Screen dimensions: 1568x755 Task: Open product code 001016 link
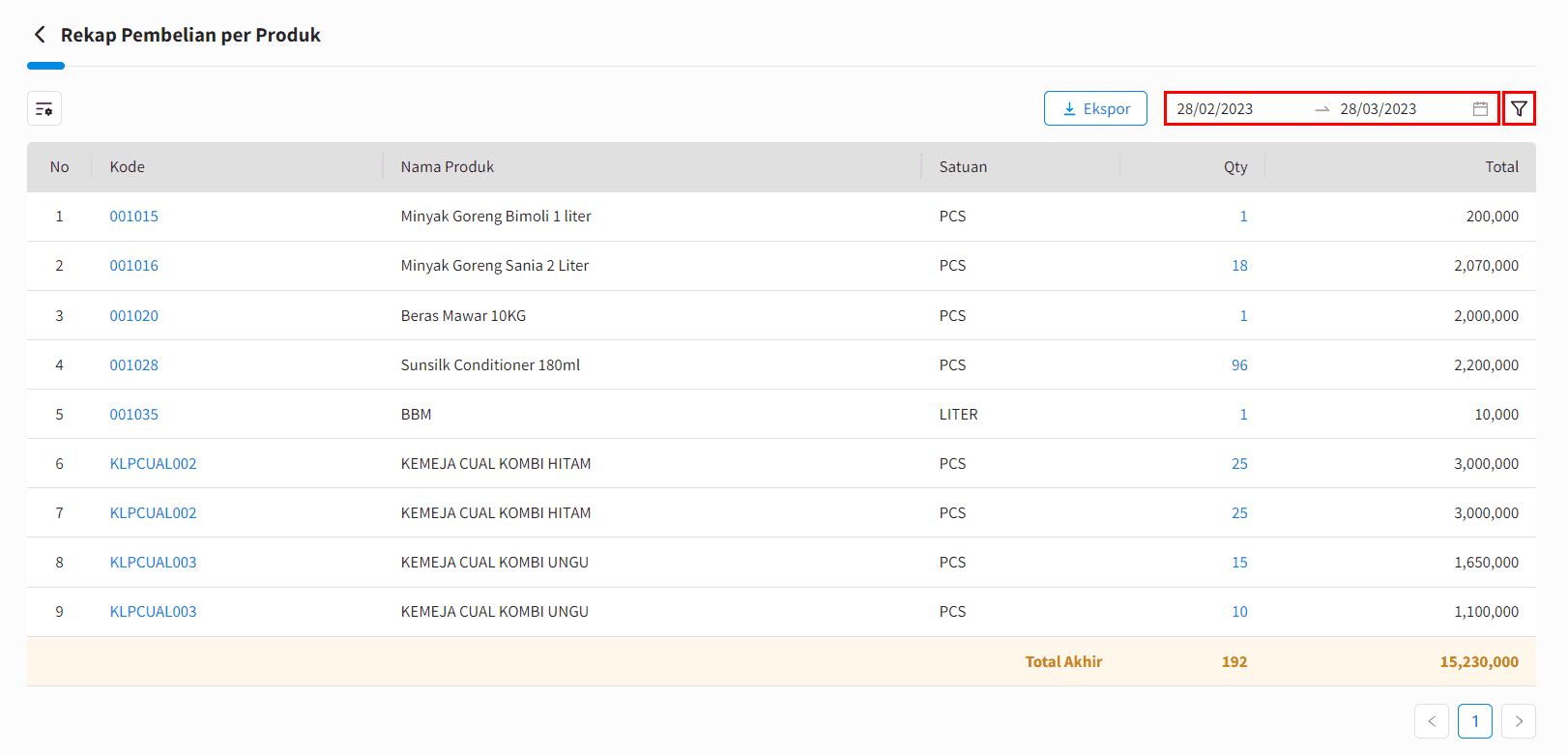pyautogui.click(x=134, y=266)
